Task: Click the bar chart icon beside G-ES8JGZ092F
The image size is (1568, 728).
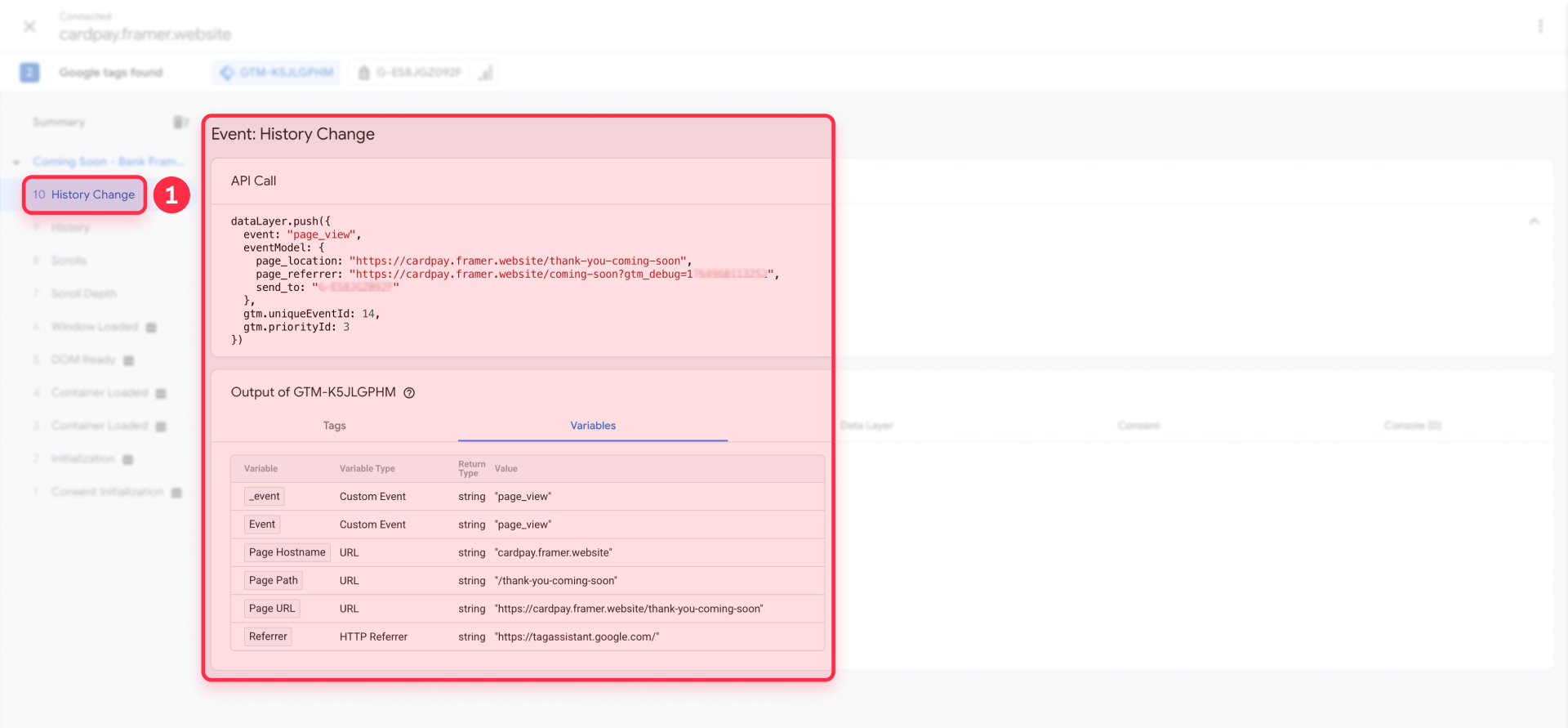Action: (x=486, y=73)
